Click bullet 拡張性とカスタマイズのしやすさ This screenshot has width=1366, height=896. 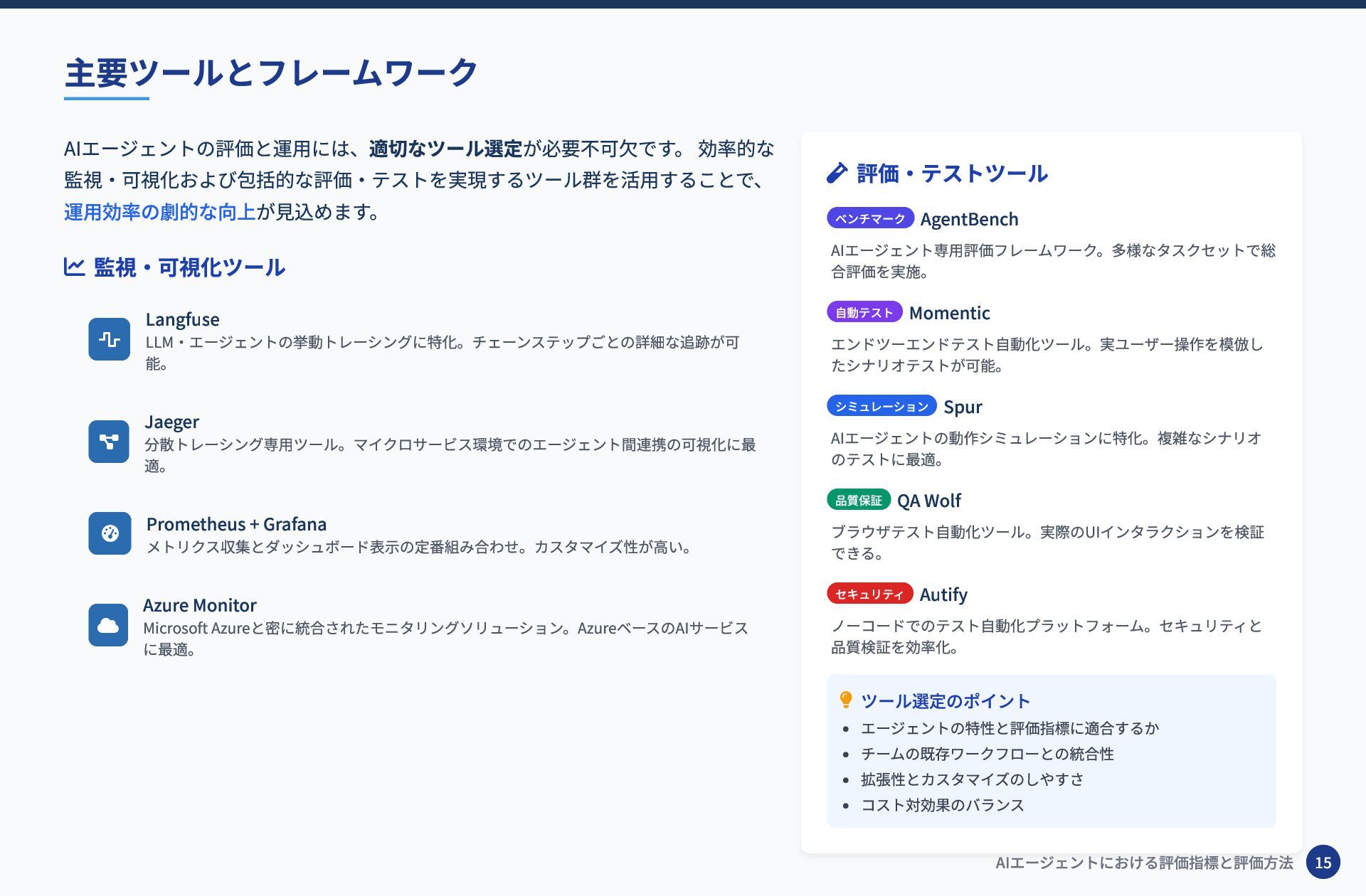[972, 779]
